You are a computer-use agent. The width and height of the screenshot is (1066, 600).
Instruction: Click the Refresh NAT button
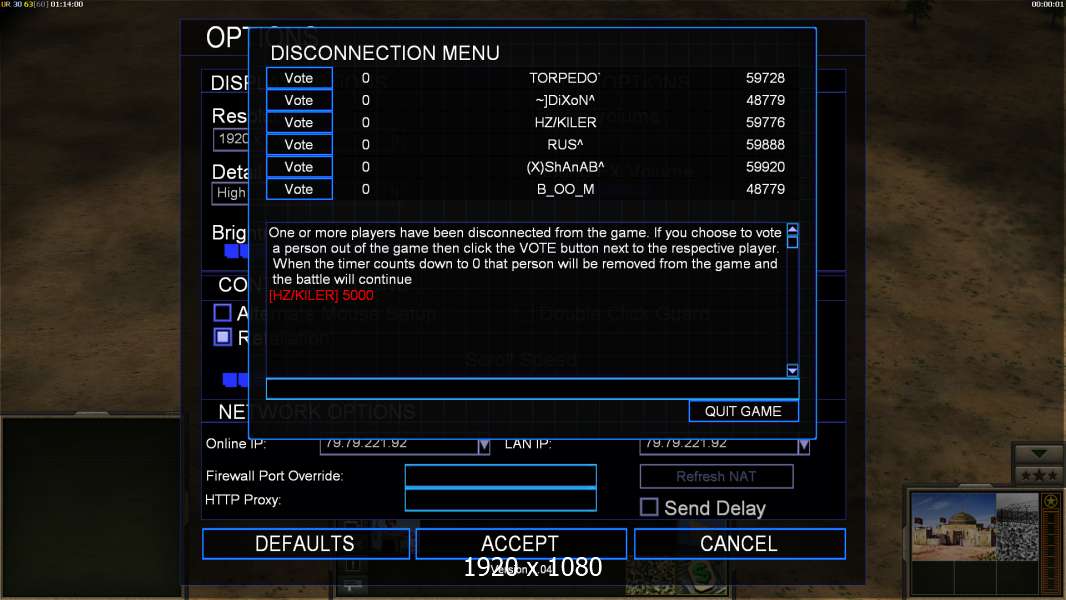click(716, 476)
